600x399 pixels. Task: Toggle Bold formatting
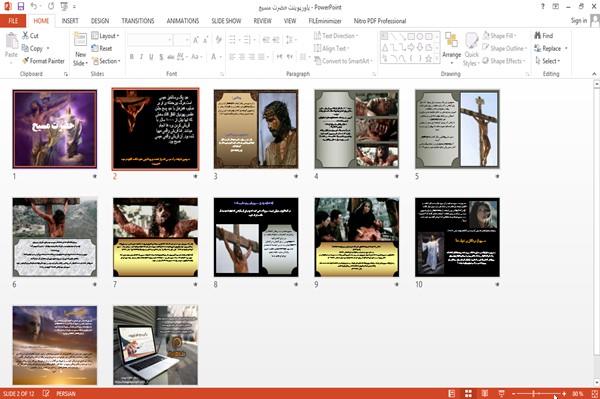[x=132, y=57]
